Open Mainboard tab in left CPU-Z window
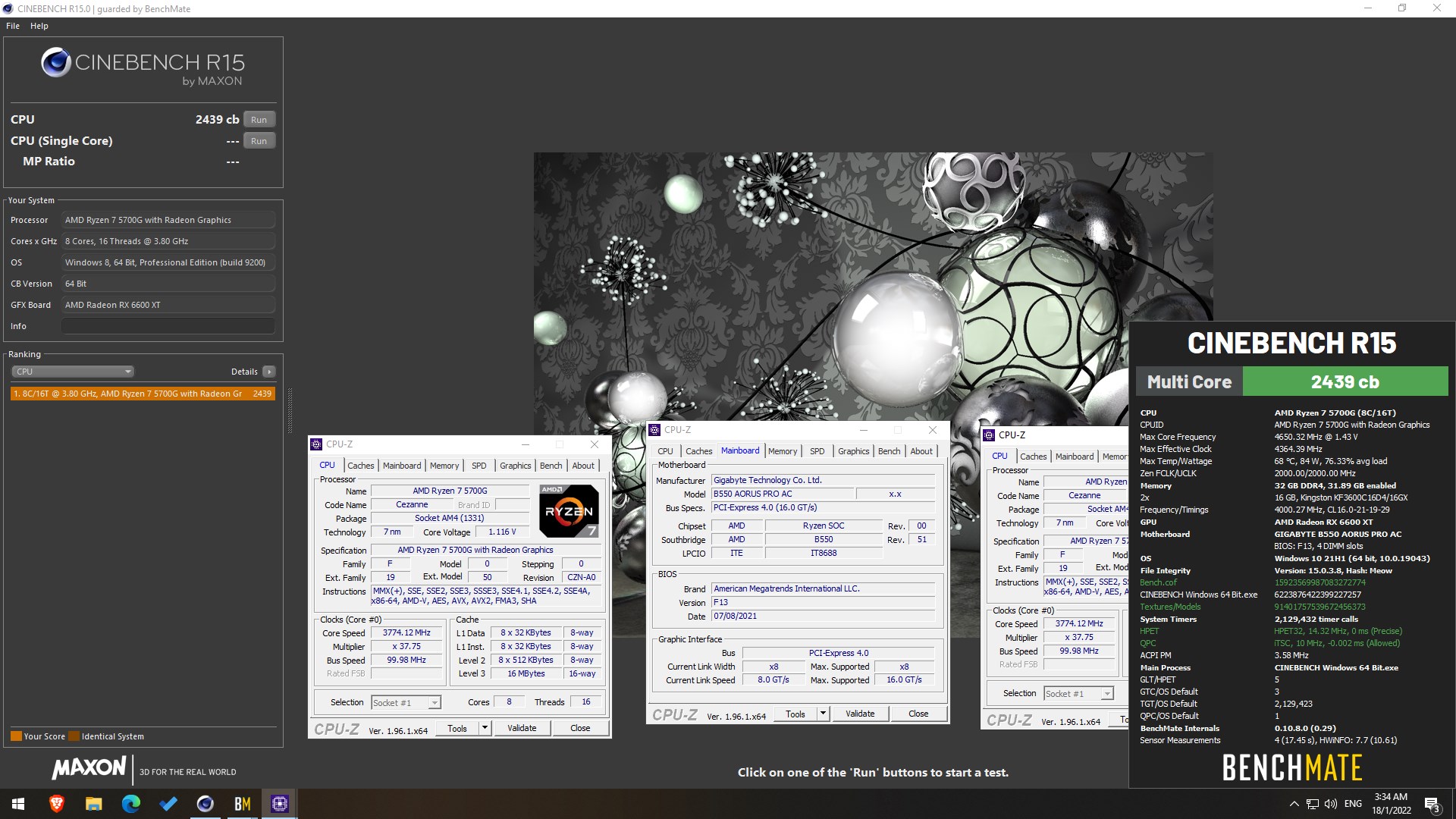 click(x=402, y=466)
